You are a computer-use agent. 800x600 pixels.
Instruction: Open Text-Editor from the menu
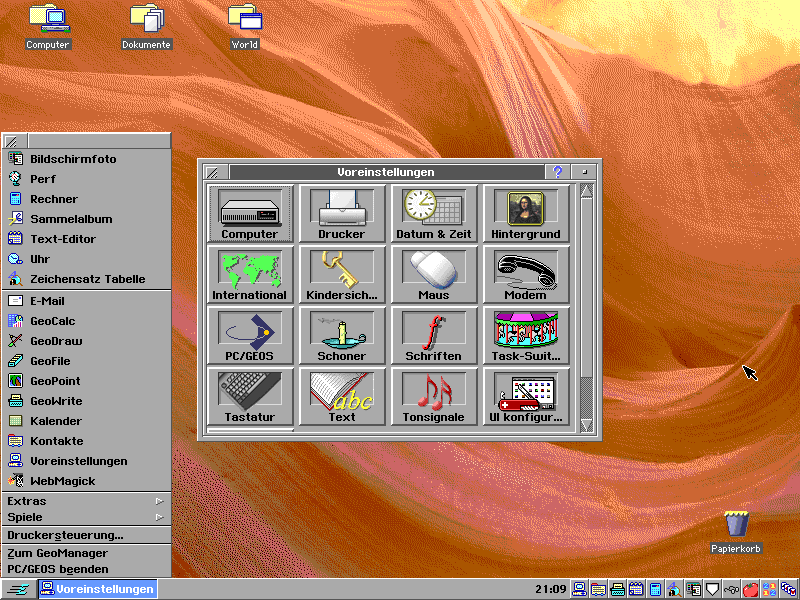click(86, 239)
